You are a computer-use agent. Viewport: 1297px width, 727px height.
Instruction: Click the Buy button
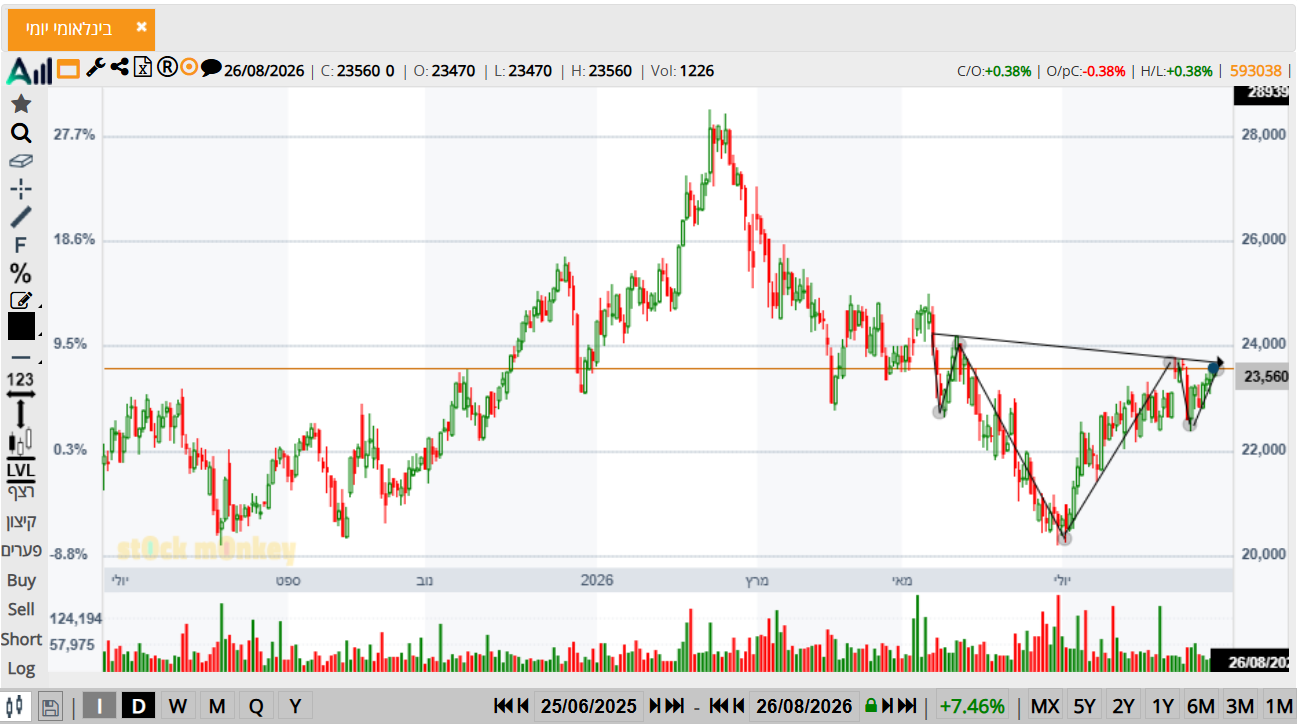tap(21, 580)
